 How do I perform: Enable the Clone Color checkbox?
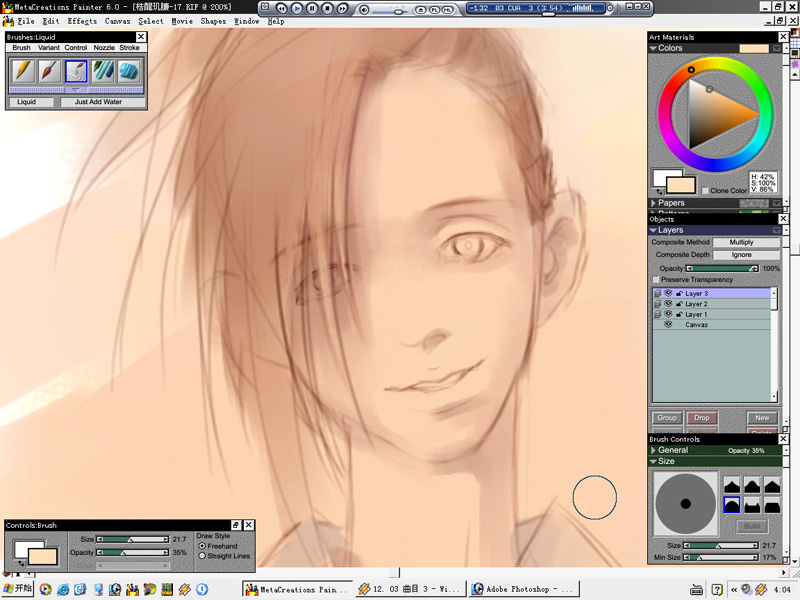click(x=705, y=190)
